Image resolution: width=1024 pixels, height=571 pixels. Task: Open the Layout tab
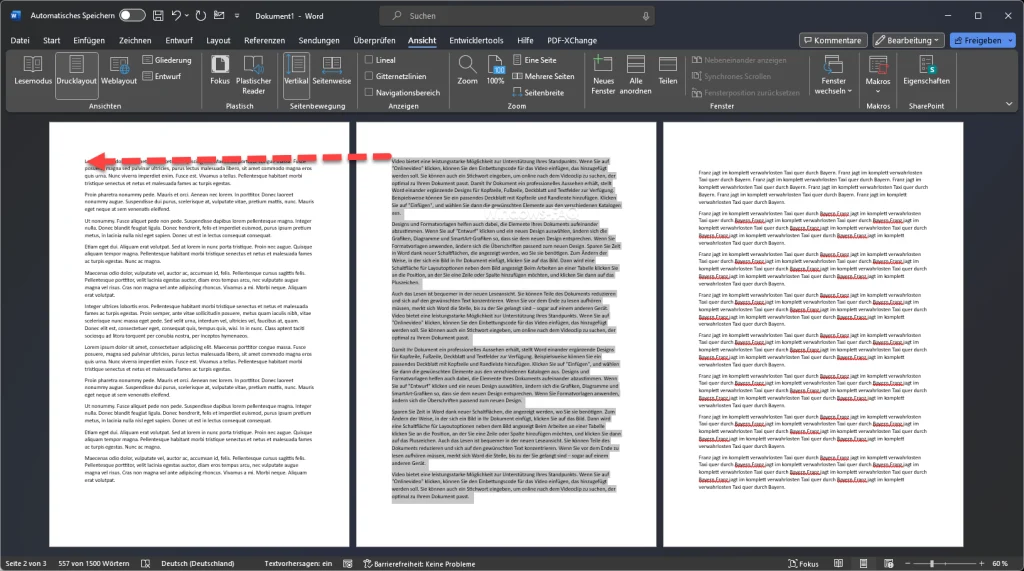pos(218,41)
